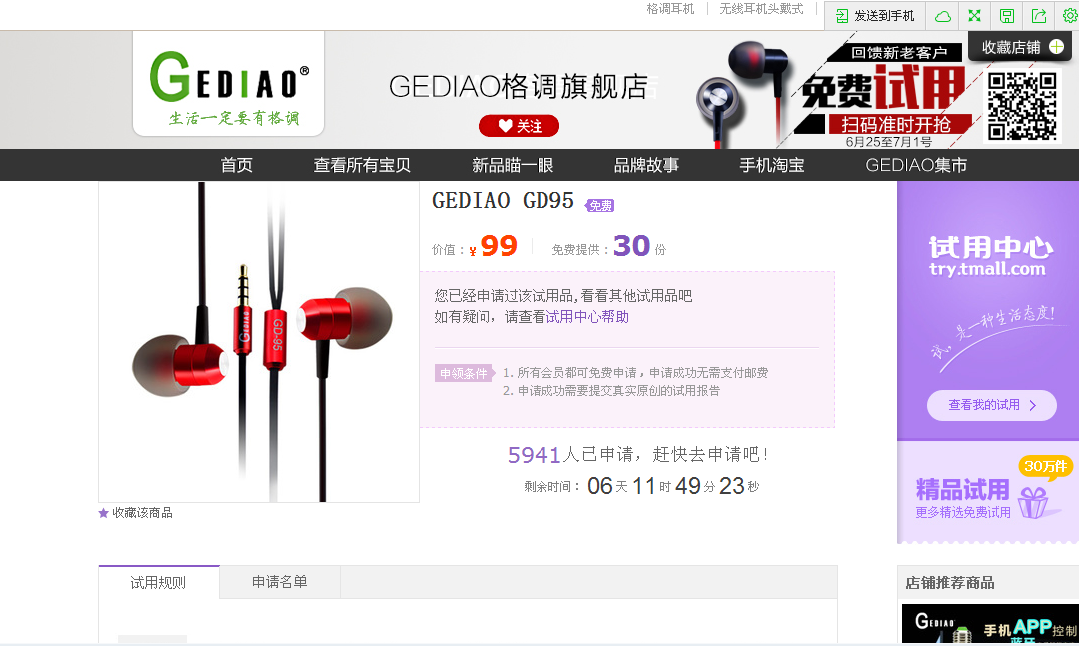Click the store QR code image
Viewport: 1079px width, 646px height.
[x=1022, y=106]
